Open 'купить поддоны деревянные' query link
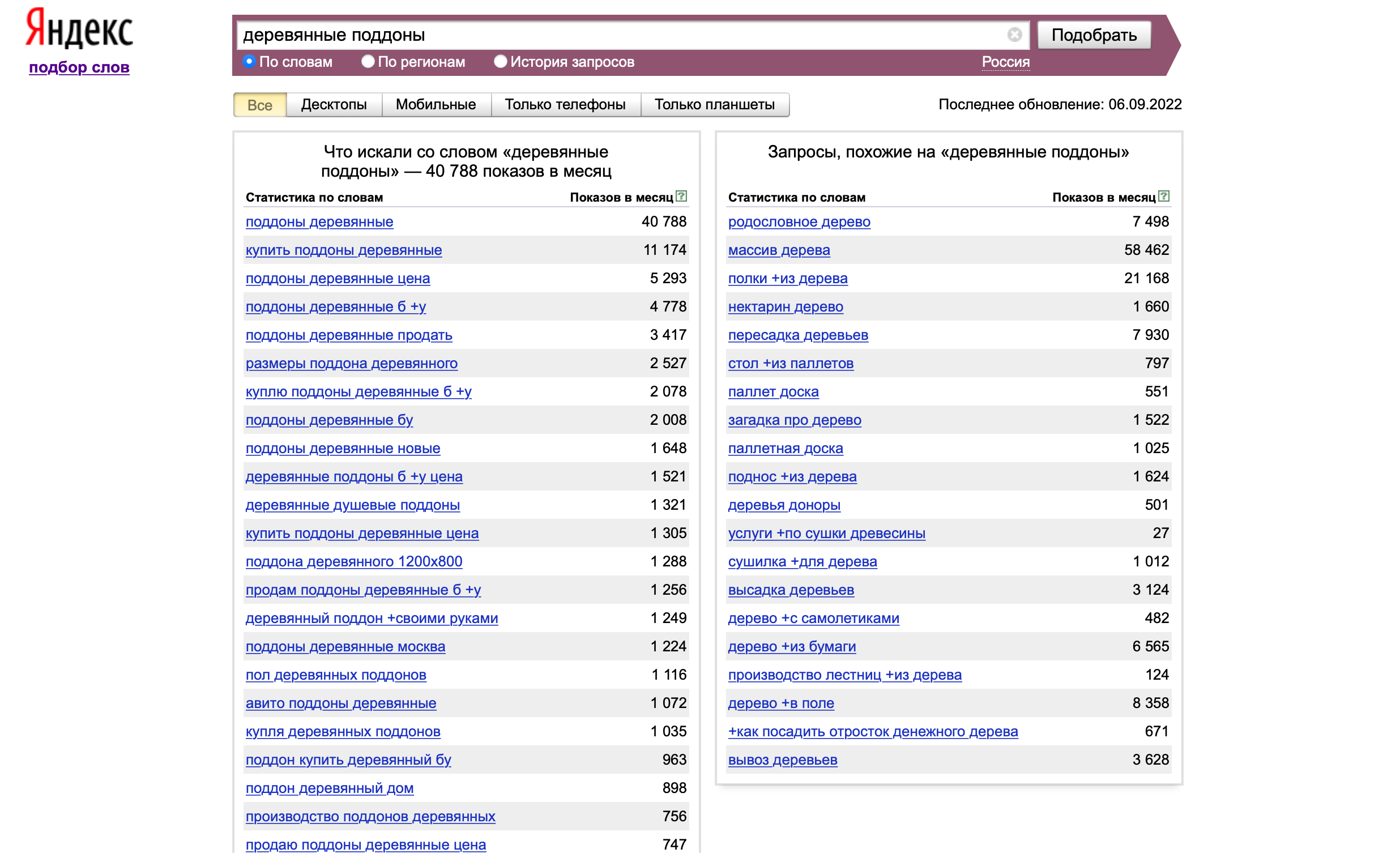 tap(344, 250)
